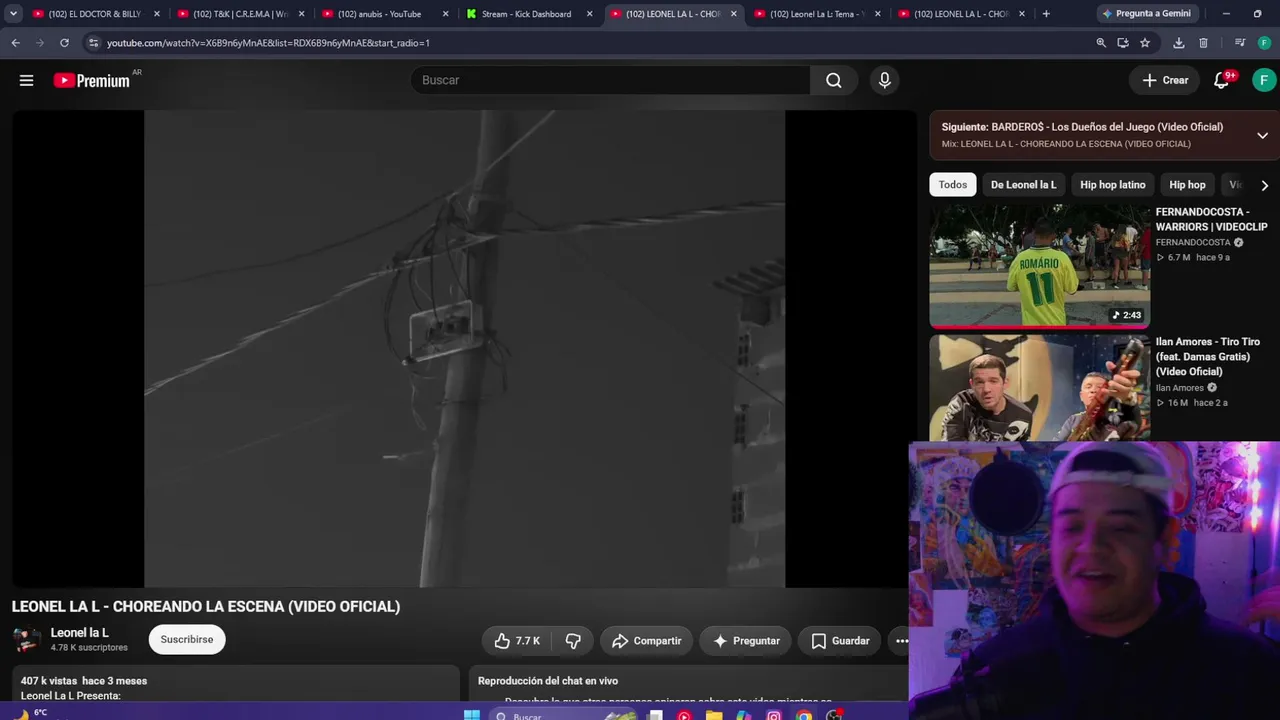Screen dimensions: 1280x720
Task: Switch to anubis - YouTube tab
Action: 384,14
